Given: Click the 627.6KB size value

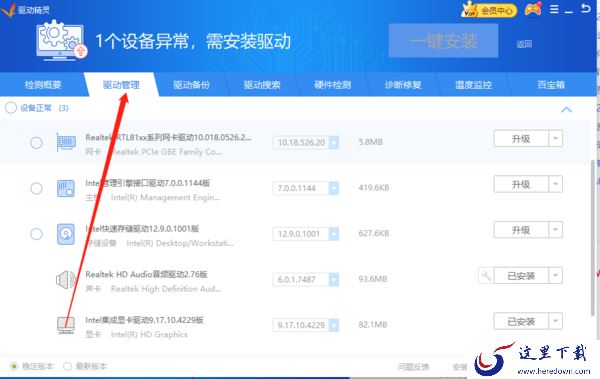Looking at the screenshot, I should tap(374, 233).
